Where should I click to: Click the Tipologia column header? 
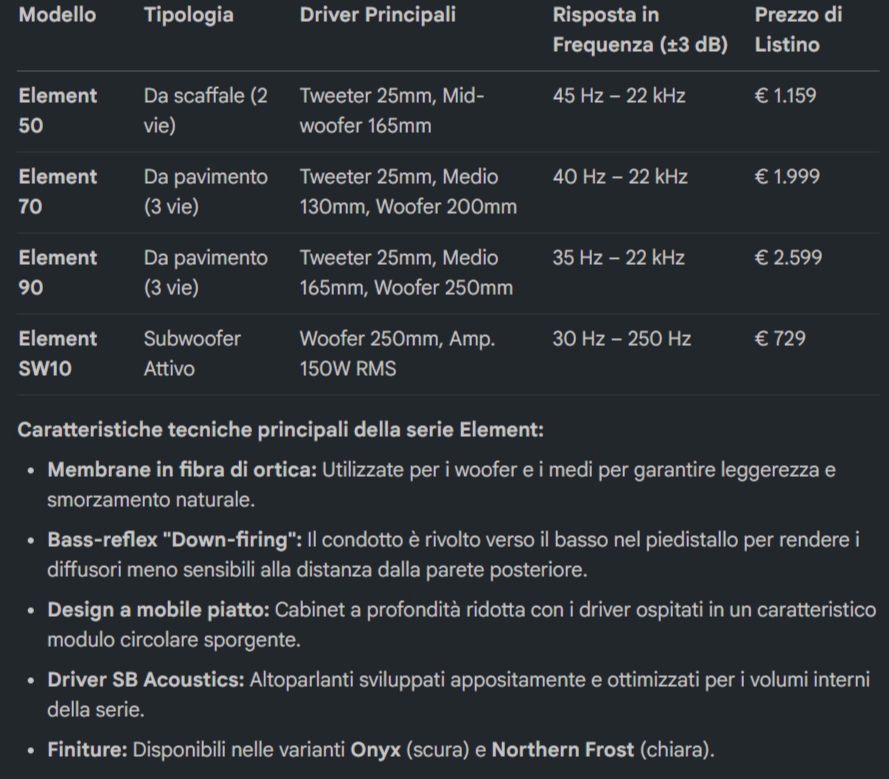188,15
